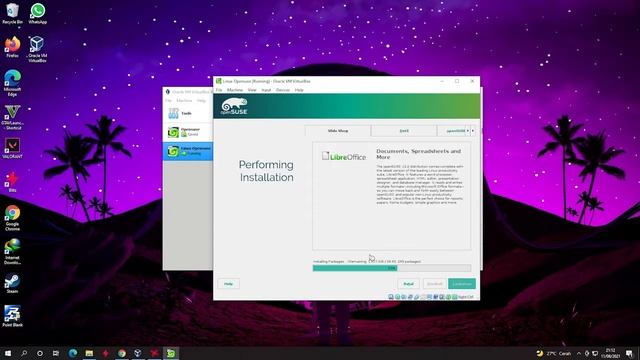
Task: Open Machine menu in VirtualBox Manager window
Action: pyautogui.click(x=184, y=100)
